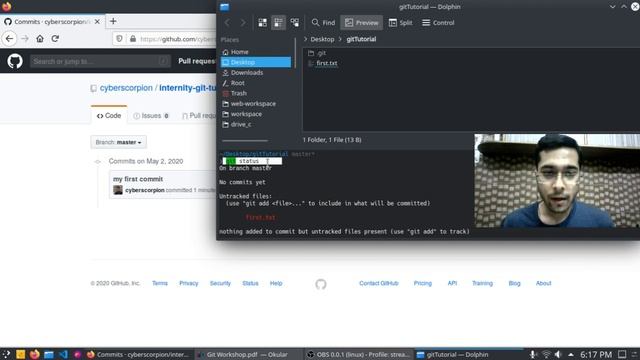
Task: Click API in GitHub footer
Action: coord(452,283)
